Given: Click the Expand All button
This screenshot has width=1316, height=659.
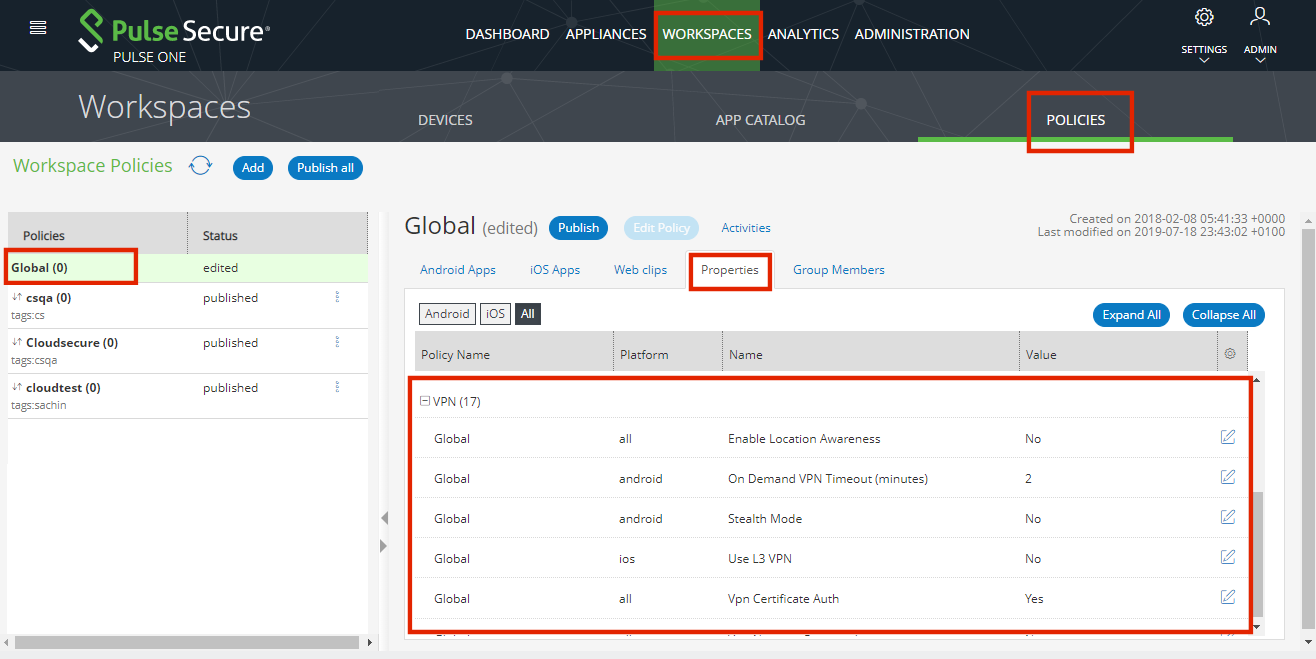Looking at the screenshot, I should point(1131,315).
